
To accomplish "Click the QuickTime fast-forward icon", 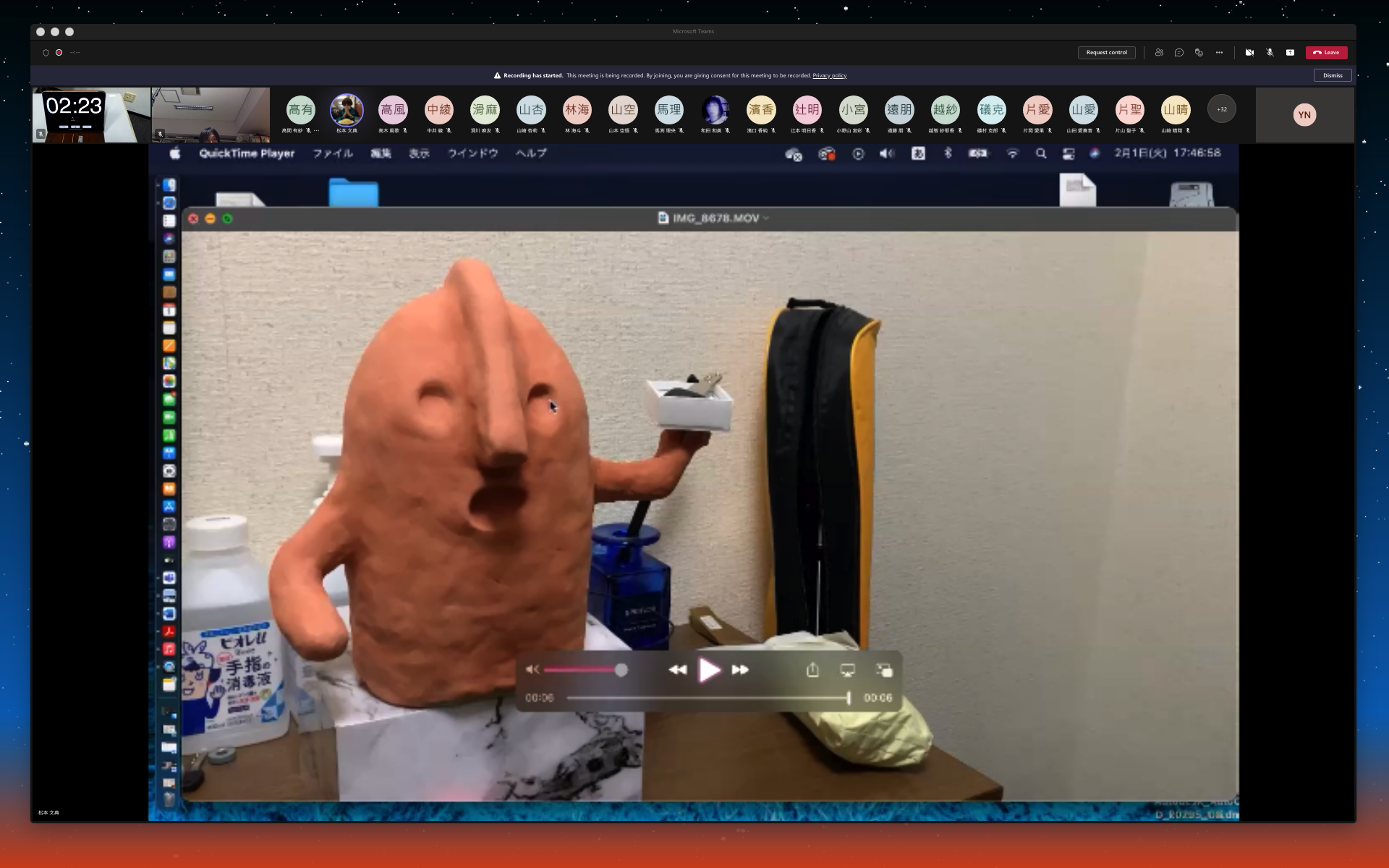I will (740, 670).
